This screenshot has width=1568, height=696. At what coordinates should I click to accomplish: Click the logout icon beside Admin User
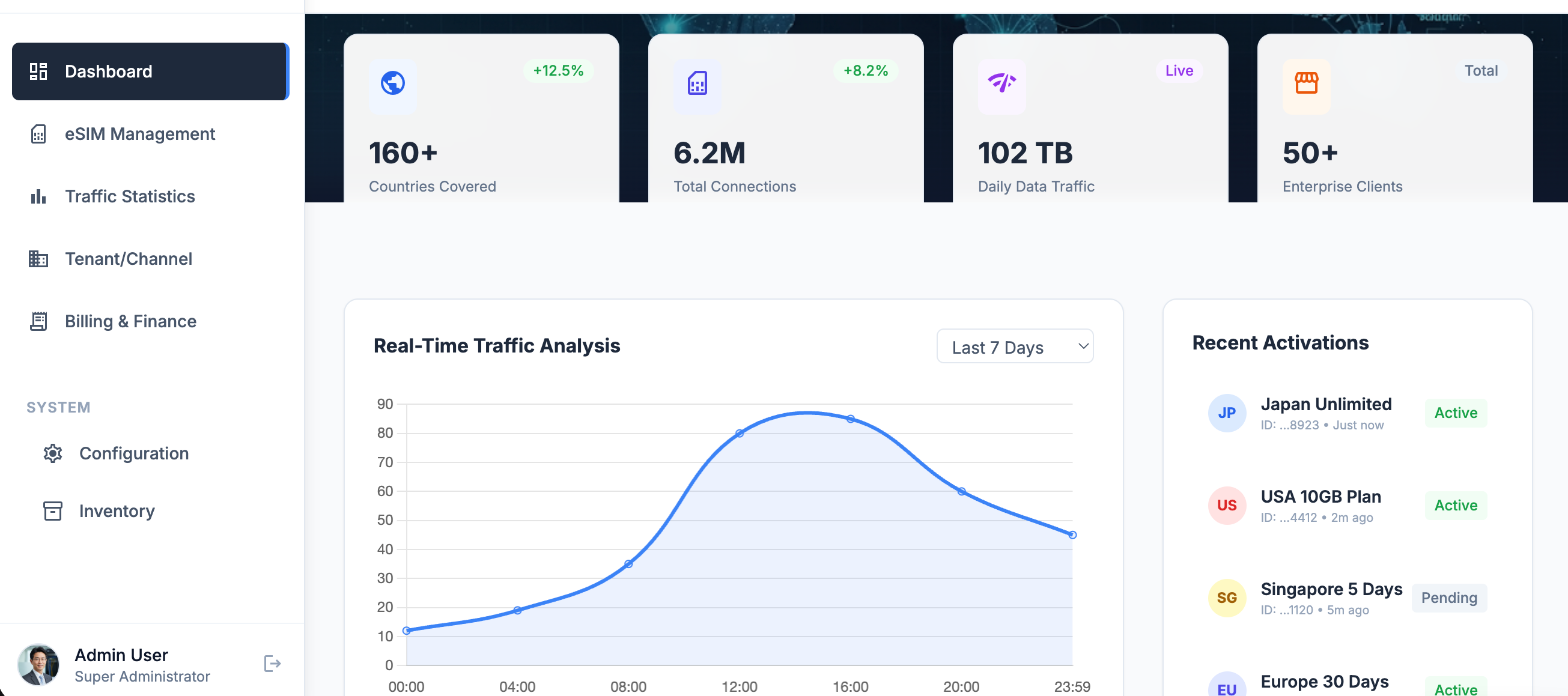[x=272, y=663]
